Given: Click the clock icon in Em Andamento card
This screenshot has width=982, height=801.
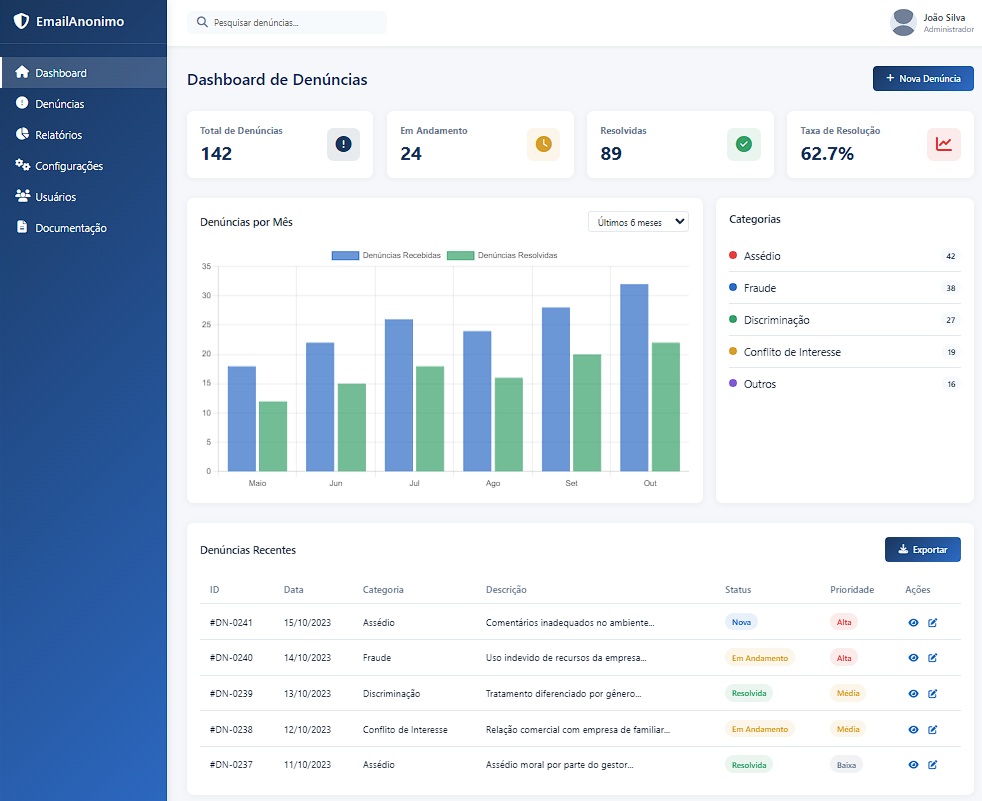Looking at the screenshot, I should [543, 144].
